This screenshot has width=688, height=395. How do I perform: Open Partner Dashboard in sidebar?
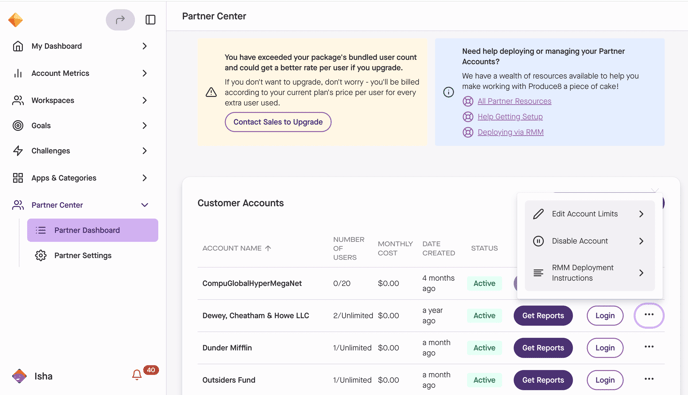(x=93, y=230)
